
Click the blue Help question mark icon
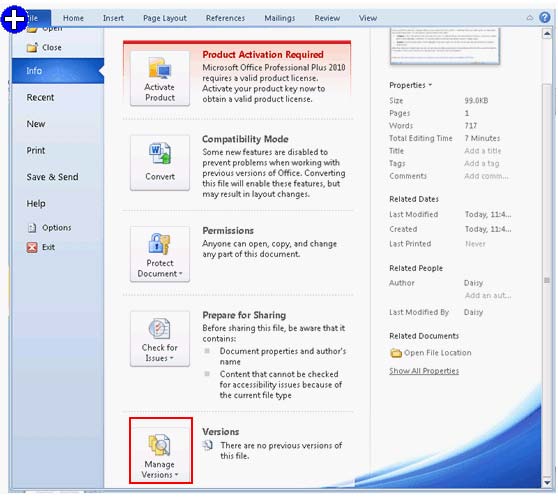tap(545, 17)
